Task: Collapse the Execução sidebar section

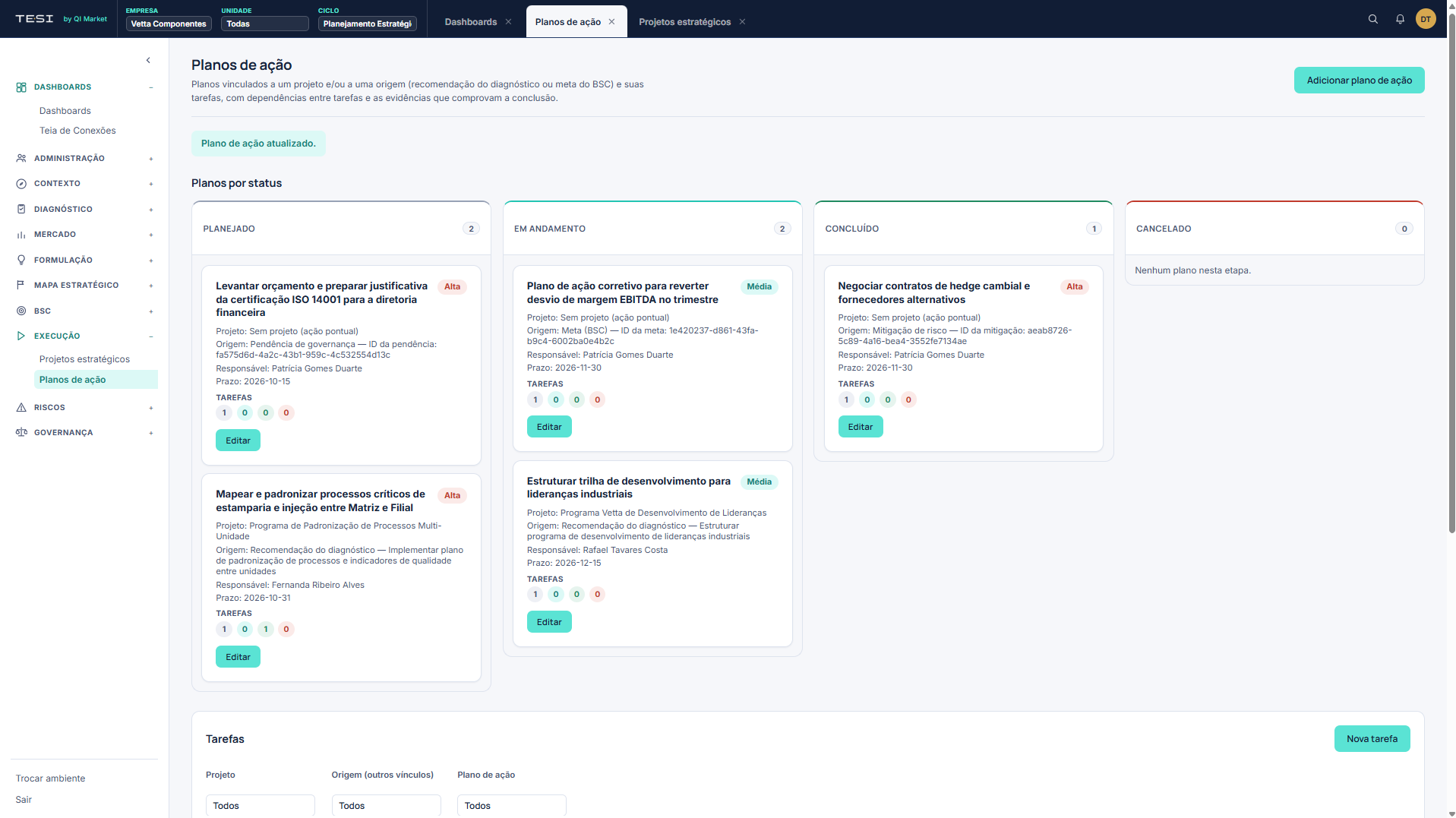Action: click(x=151, y=336)
